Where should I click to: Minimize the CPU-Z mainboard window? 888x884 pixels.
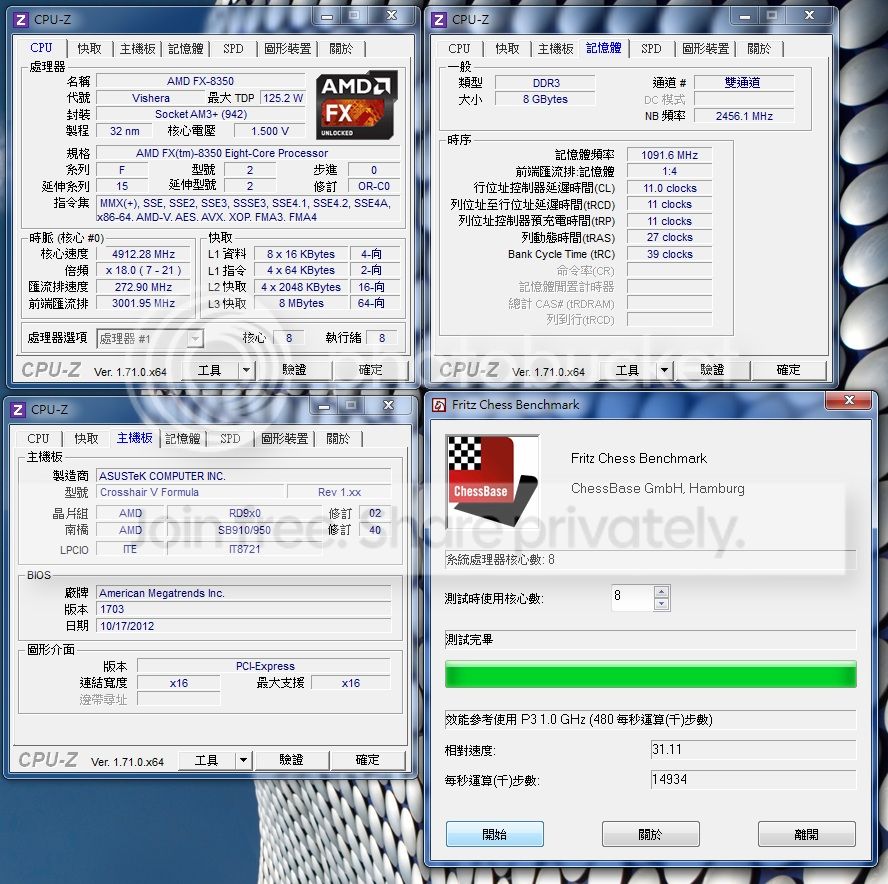(324, 406)
